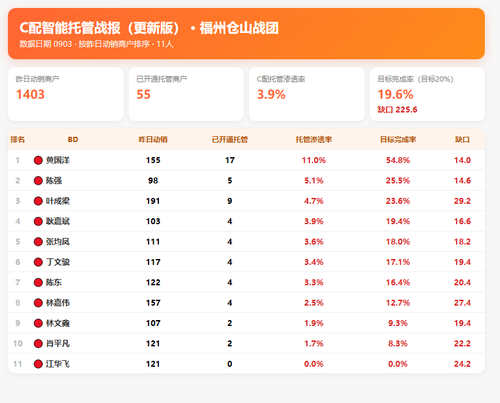The width and height of the screenshot is (500, 403).
Task: Select the 19.6% 目标完成率 summary value
Action: click(395, 94)
